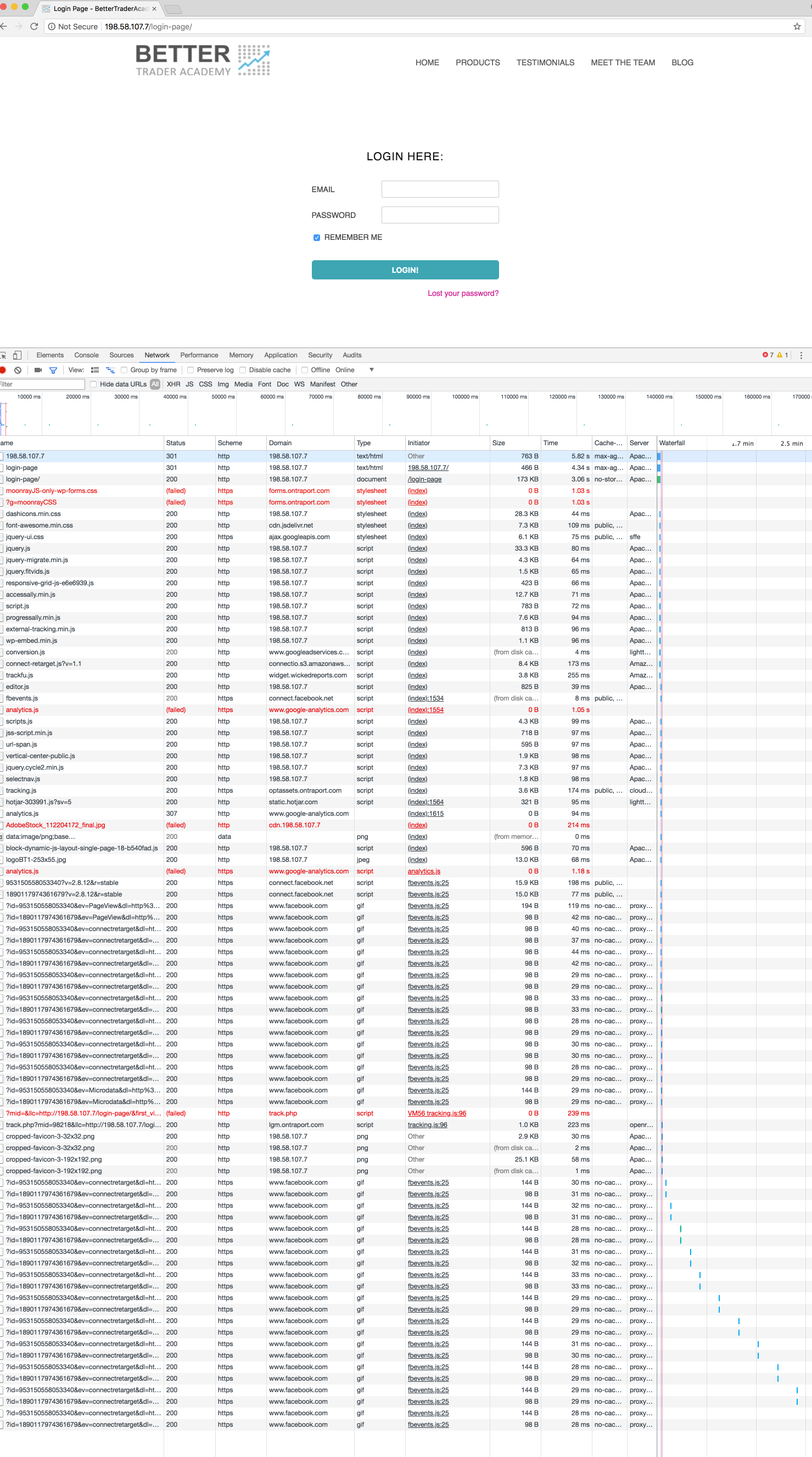The height and width of the screenshot is (1457, 812).
Task: Reload the page with the refresh icon
Action: (x=34, y=26)
